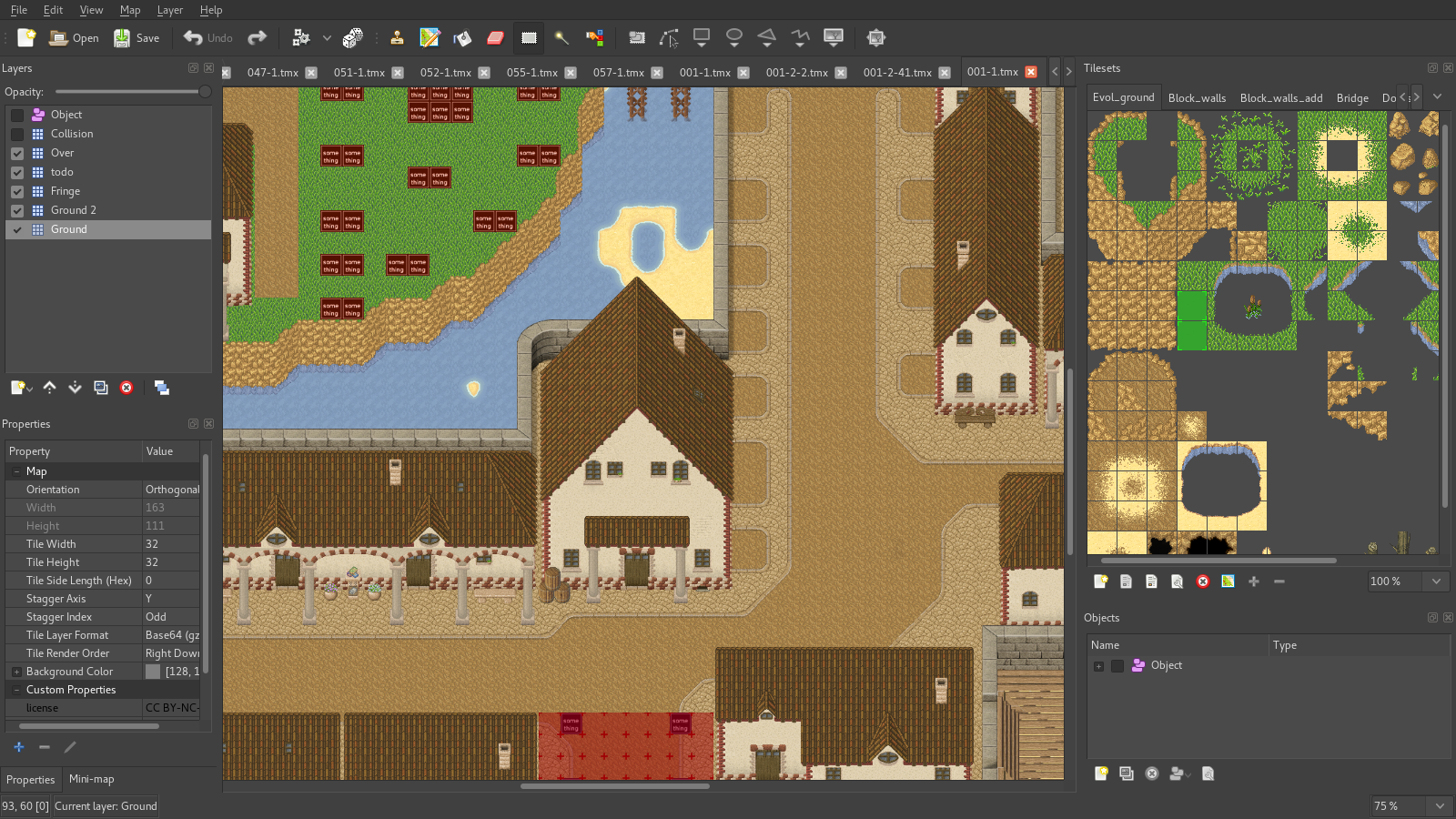Viewport: 1456px width, 819px height.
Task: Open the Command dropdown arrow in toolbar
Action: click(327, 38)
